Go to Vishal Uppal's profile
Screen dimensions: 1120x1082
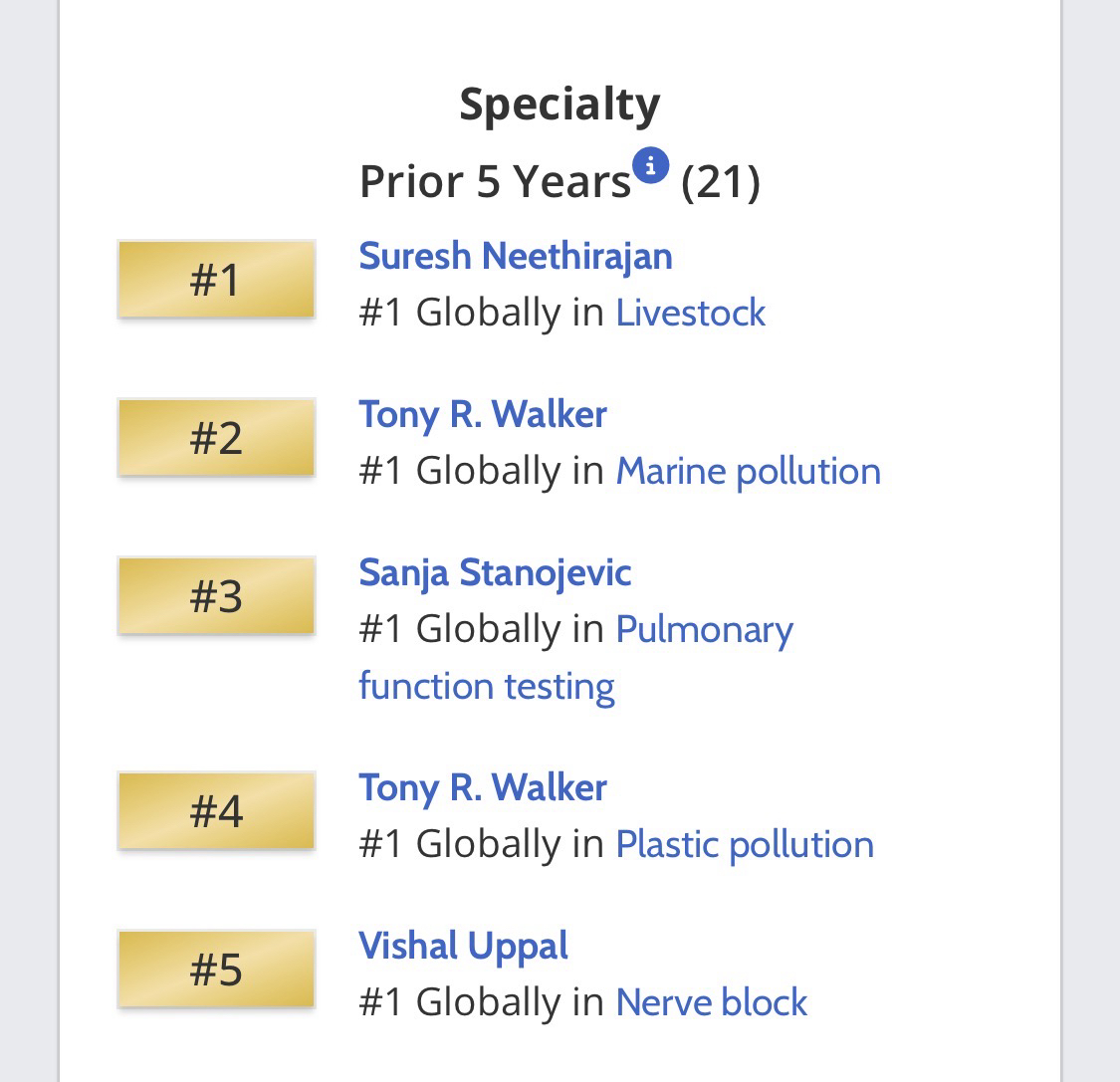(463, 946)
